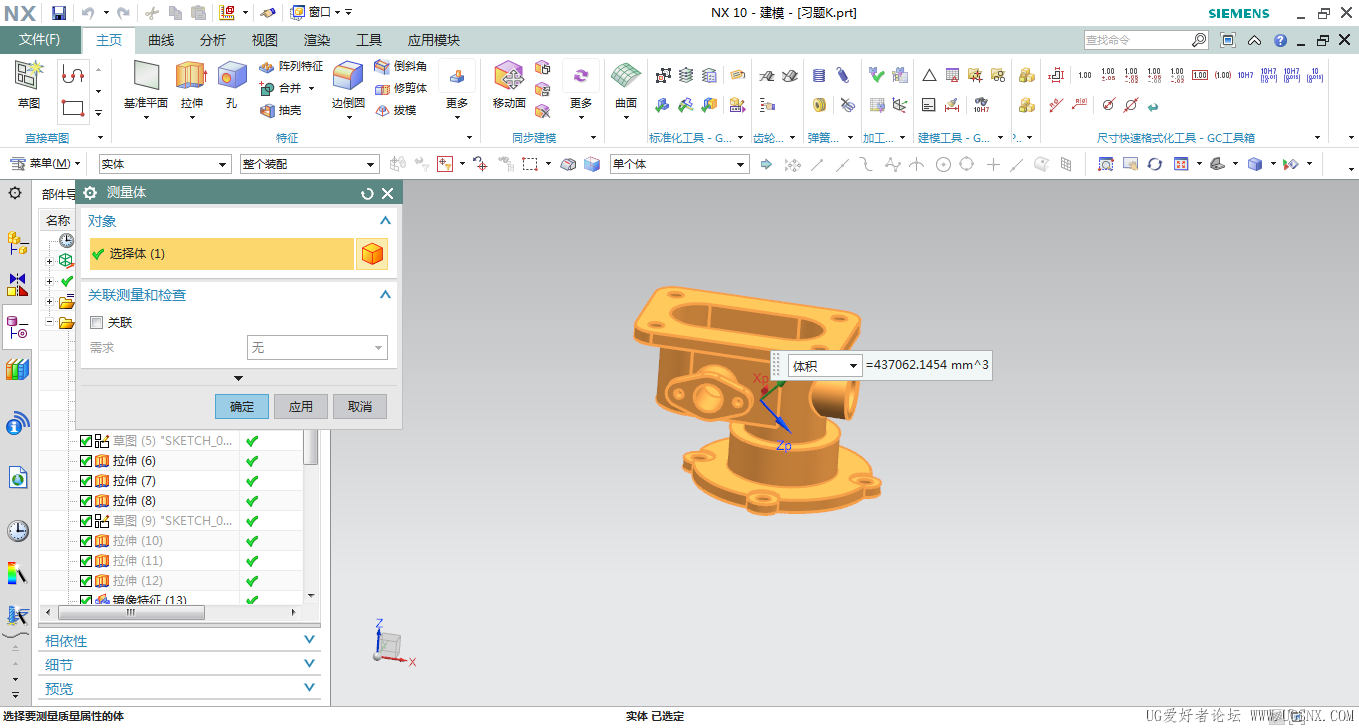Click the 查找命令 search field
The width and height of the screenshot is (1359, 728).
click(1146, 40)
